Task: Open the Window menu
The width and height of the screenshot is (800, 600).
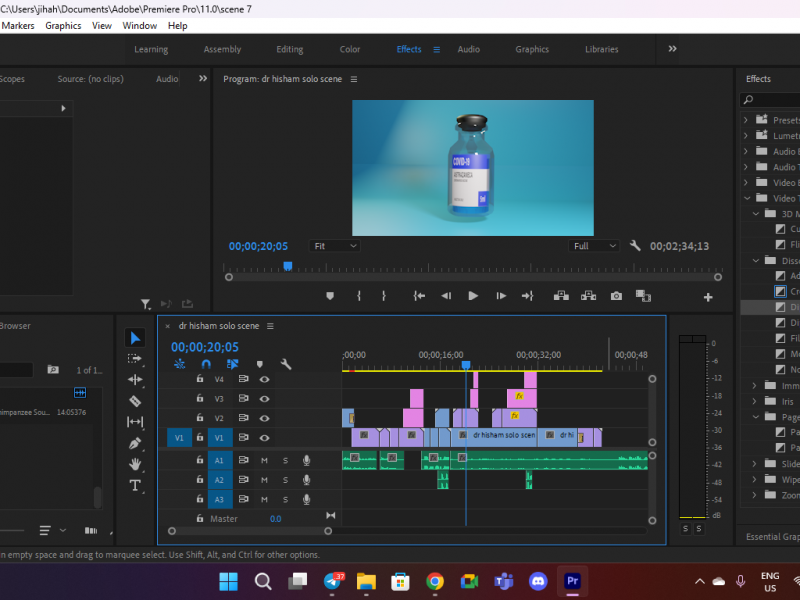Action: coord(140,26)
